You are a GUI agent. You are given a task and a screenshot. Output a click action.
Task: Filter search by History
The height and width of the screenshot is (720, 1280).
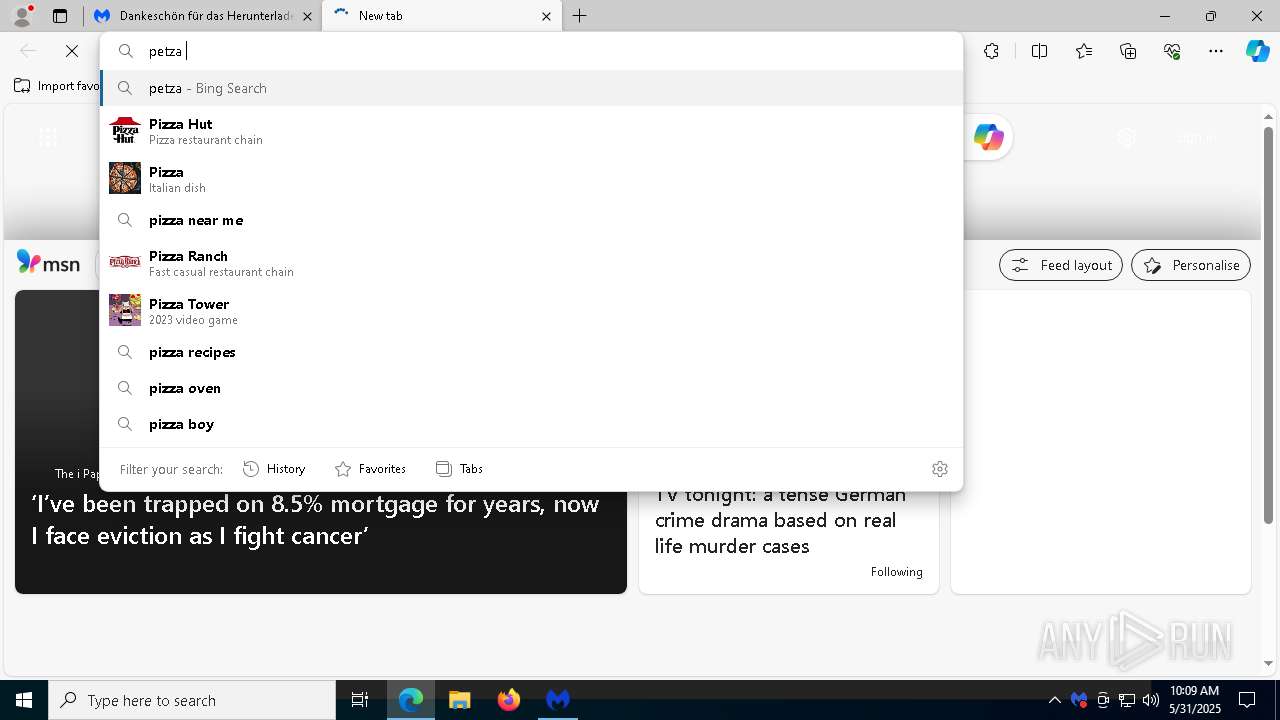274,469
